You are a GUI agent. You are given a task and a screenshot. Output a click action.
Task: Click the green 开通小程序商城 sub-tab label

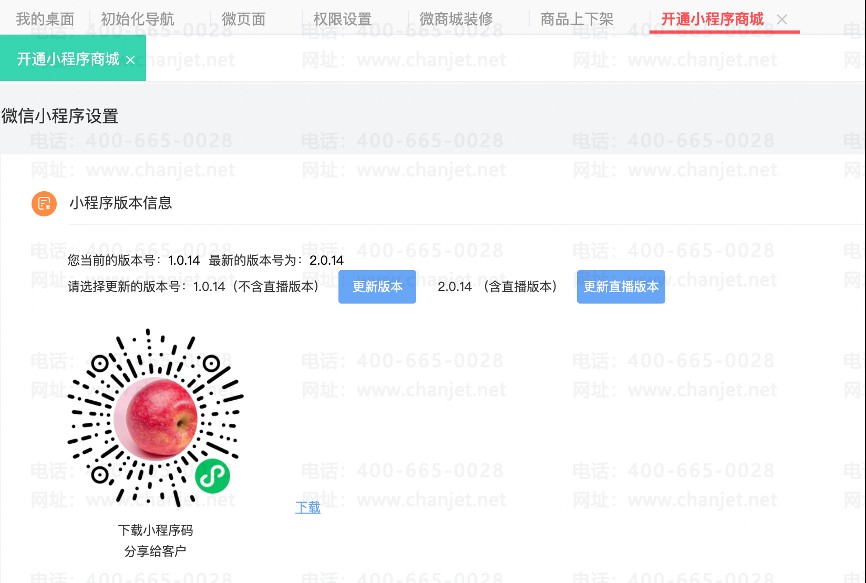pyautogui.click(x=68, y=59)
